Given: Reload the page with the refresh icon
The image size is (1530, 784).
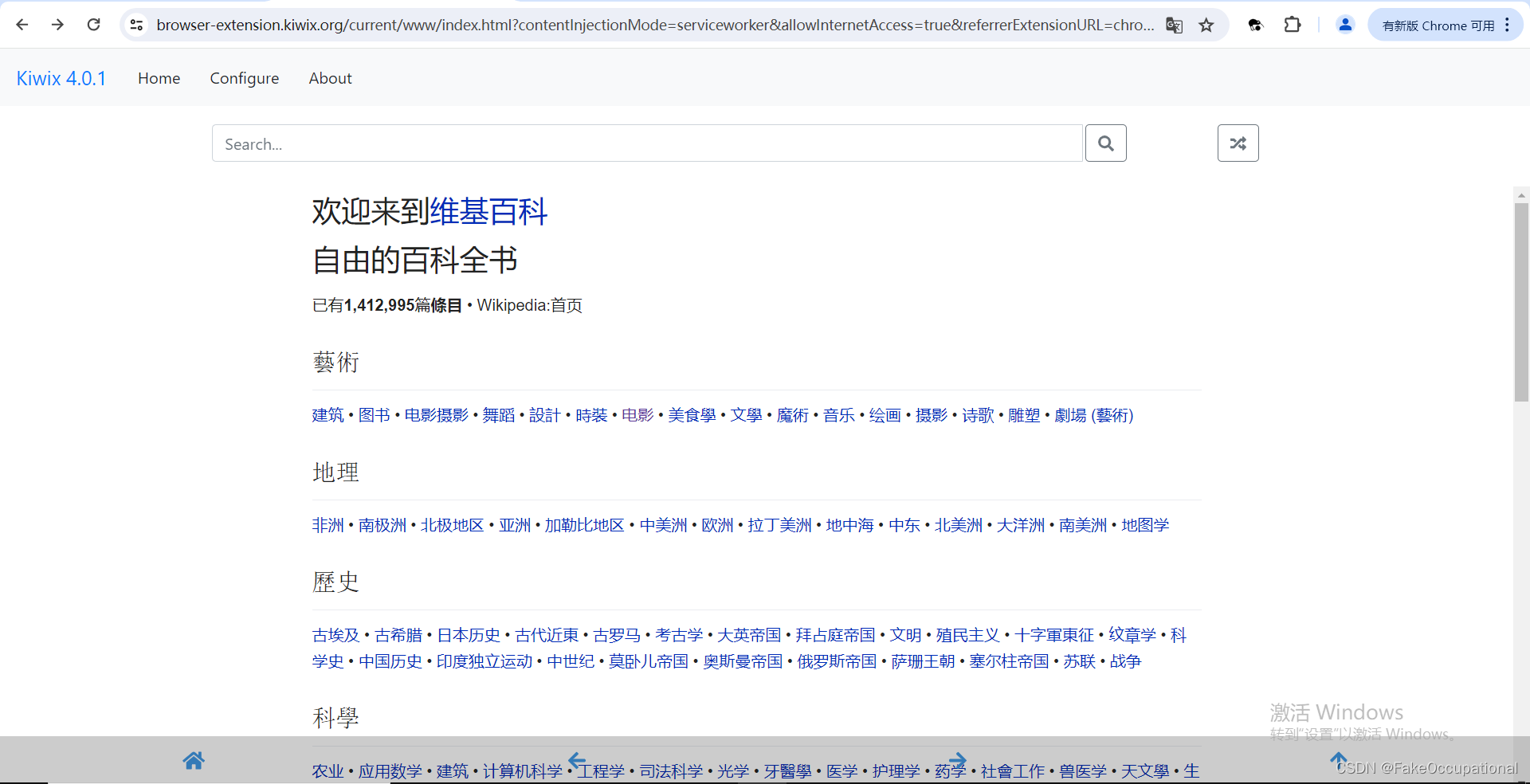Looking at the screenshot, I should pyautogui.click(x=93, y=25).
